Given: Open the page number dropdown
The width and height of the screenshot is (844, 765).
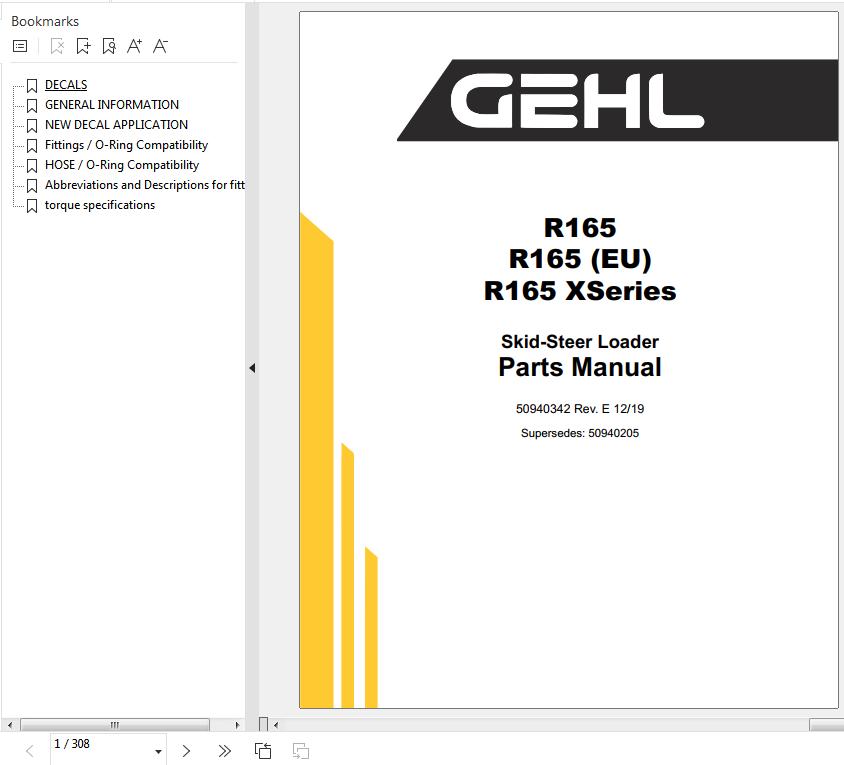Looking at the screenshot, I should (158, 752).
